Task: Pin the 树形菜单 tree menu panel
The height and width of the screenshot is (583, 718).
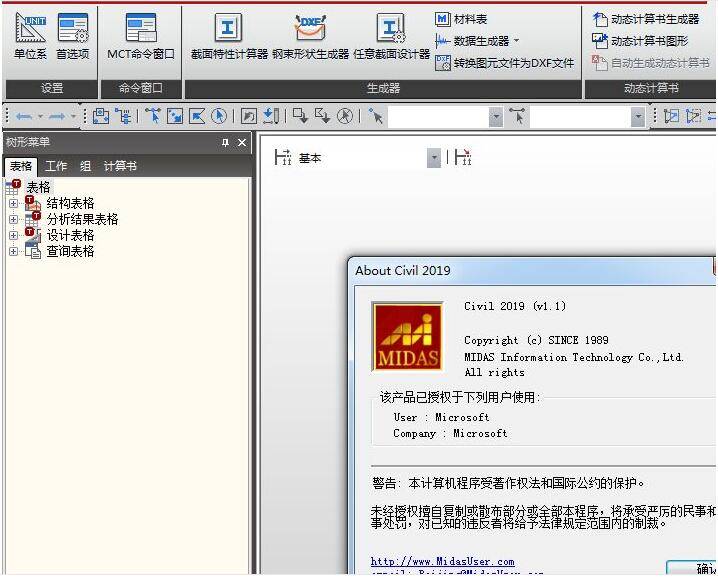Action: click(x=225, y=143)
